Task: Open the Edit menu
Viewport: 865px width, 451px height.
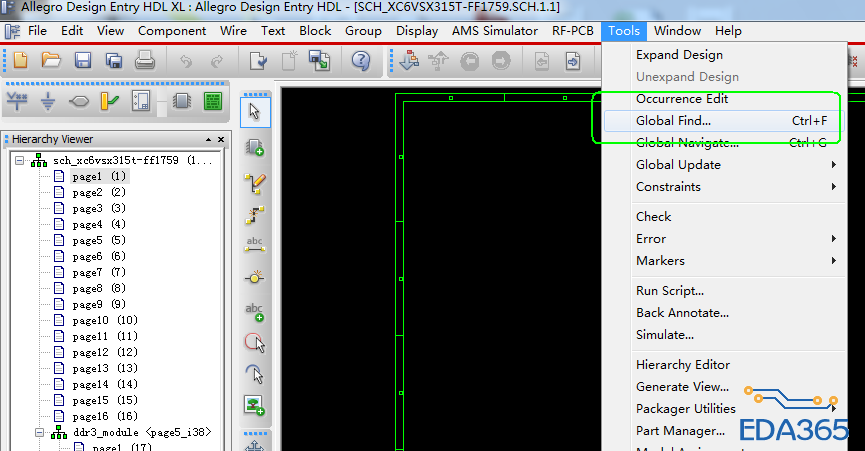Action: pyautogui.click(x=72, y=31)
